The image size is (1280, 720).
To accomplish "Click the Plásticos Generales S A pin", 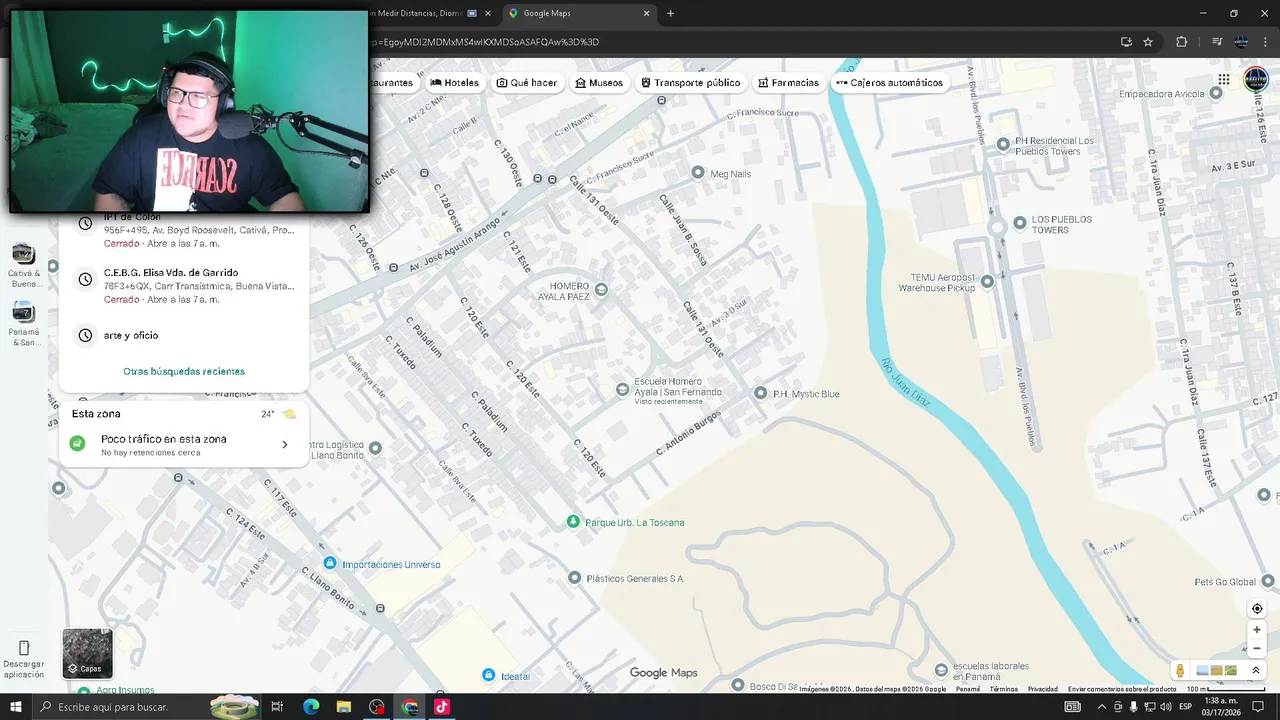I will pos(574,577).
